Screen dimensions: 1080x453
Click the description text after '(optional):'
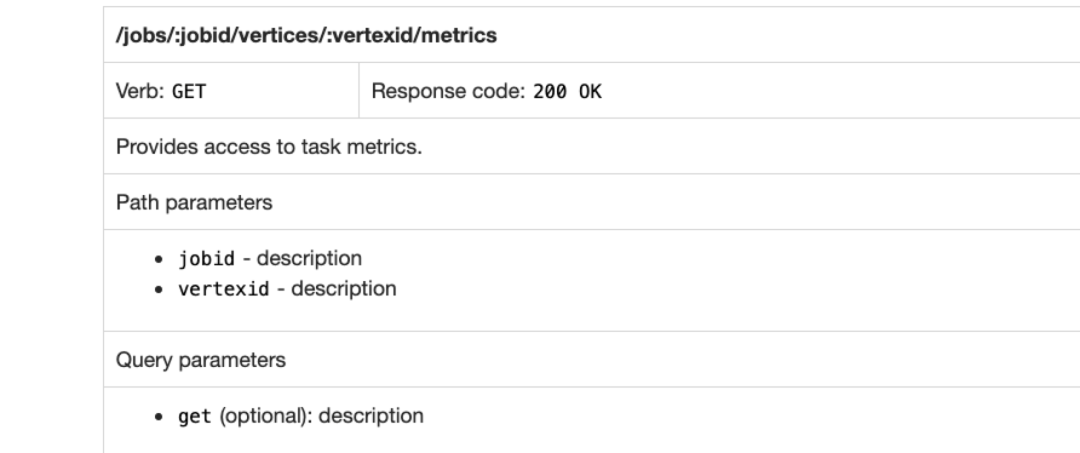point(371,416)
